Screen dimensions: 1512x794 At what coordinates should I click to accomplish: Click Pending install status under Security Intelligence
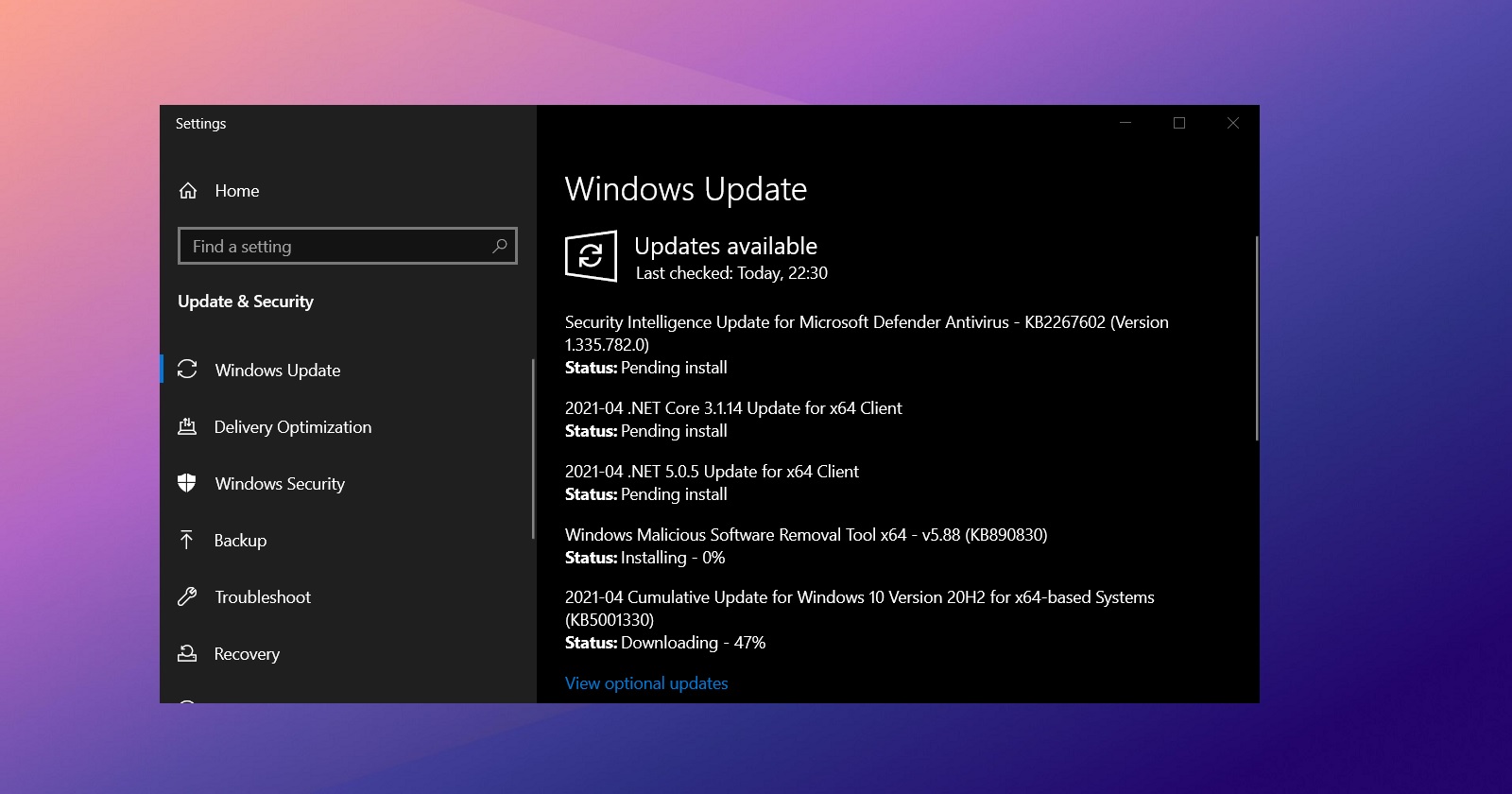coord(646,368)
